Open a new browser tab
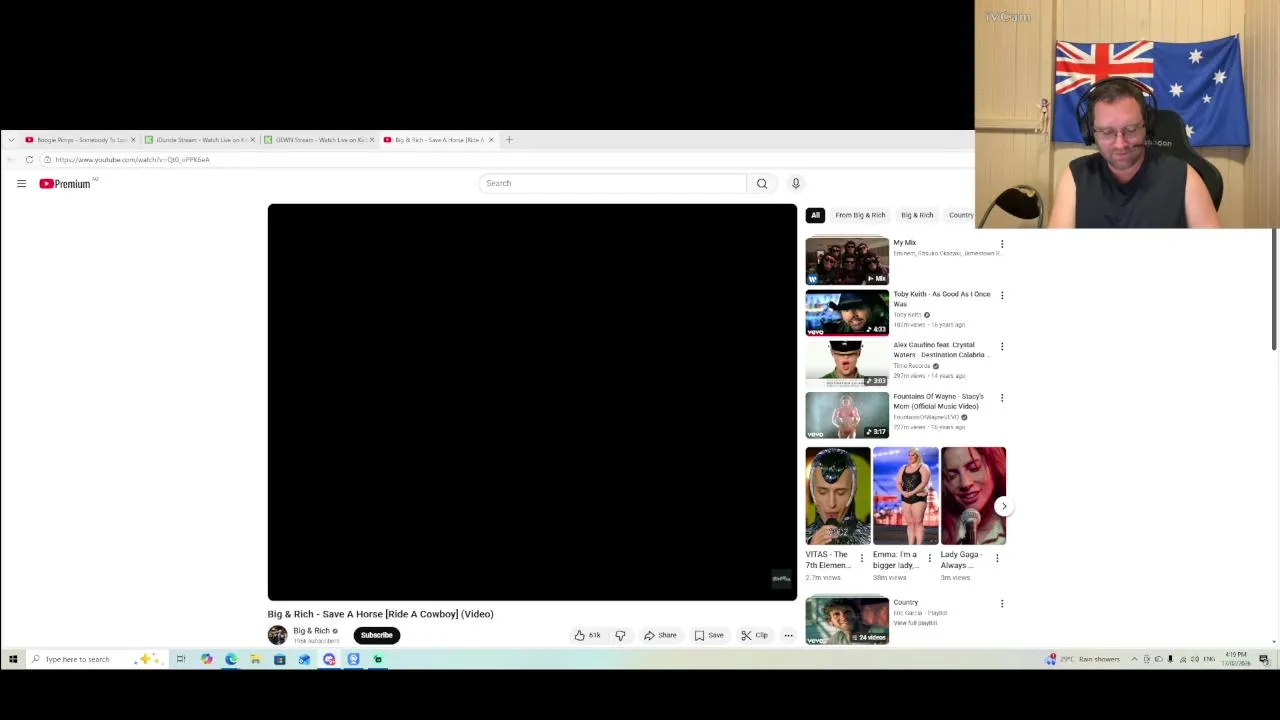 [x=509, y=140]
